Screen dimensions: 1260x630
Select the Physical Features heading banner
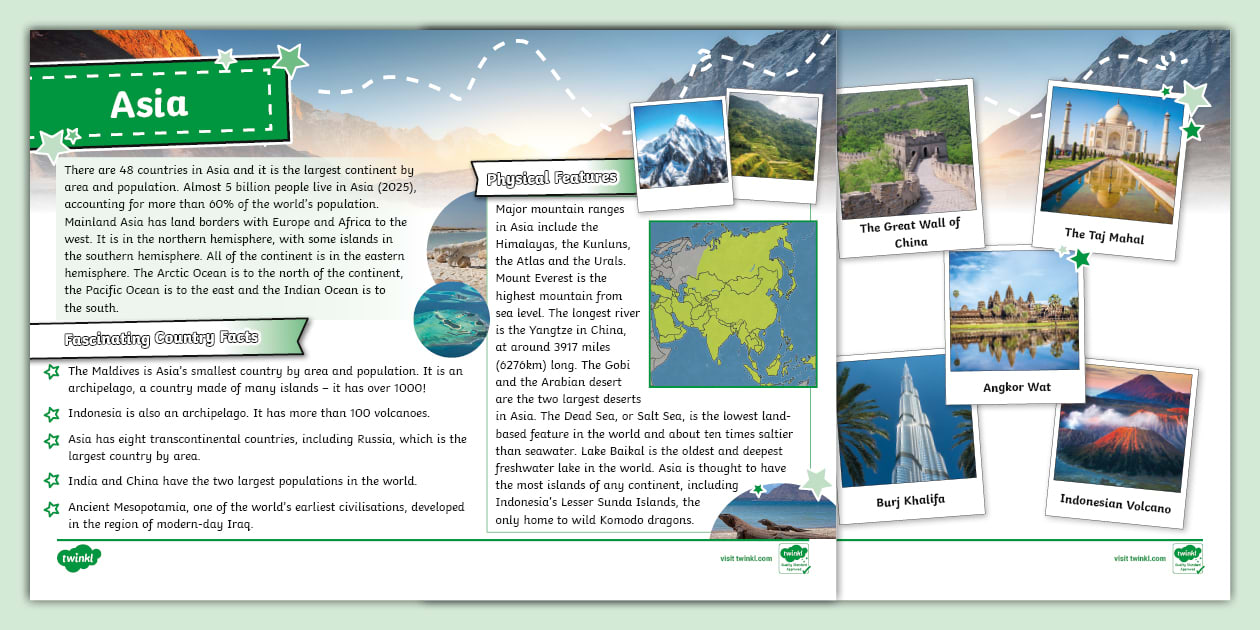click(x=551, y=176)
